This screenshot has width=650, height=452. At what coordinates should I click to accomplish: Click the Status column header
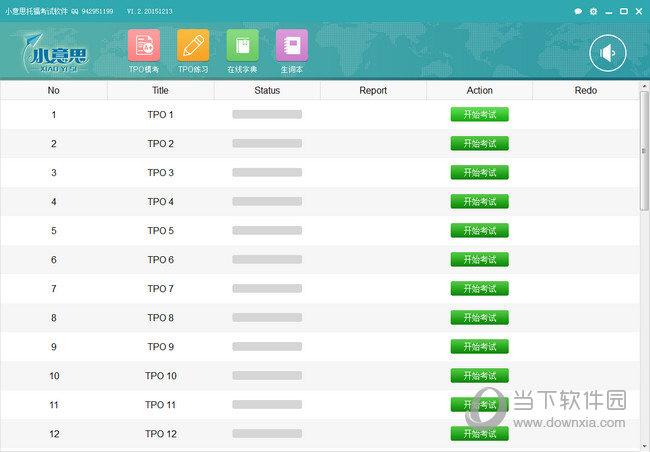(267, 90)
